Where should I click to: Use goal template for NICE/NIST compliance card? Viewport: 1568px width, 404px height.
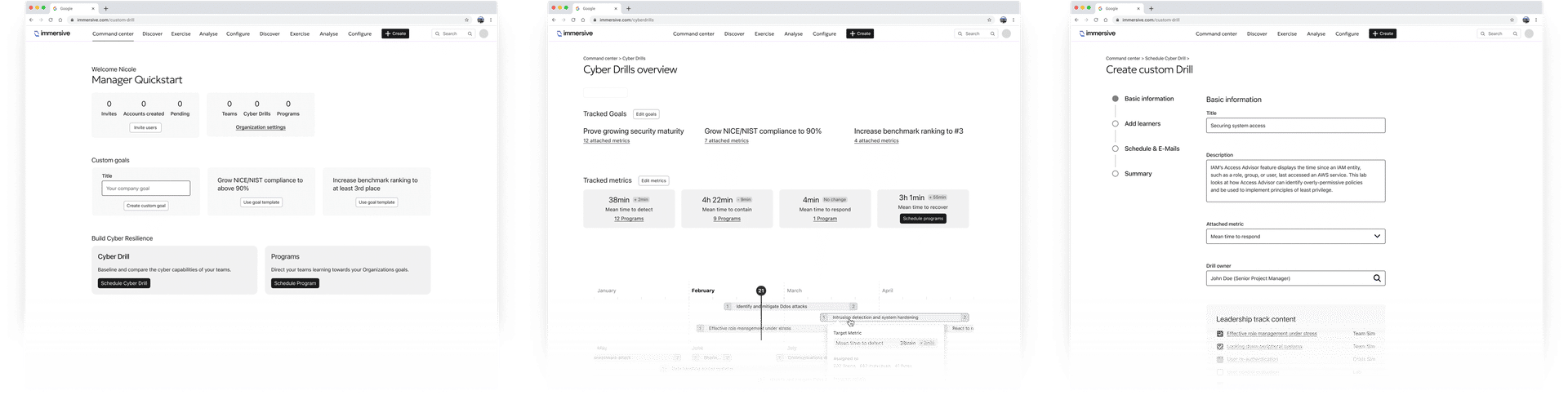(x=261, y=202)
